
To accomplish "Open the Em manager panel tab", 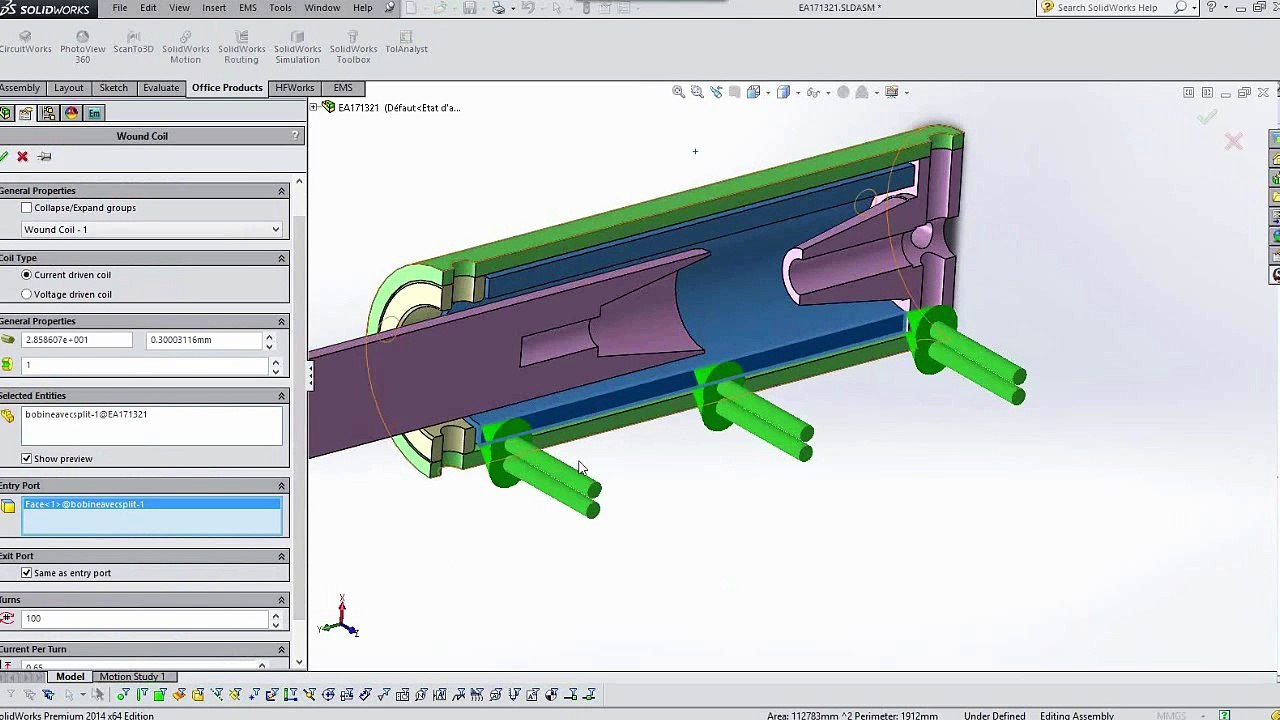I will click(94, 113).
